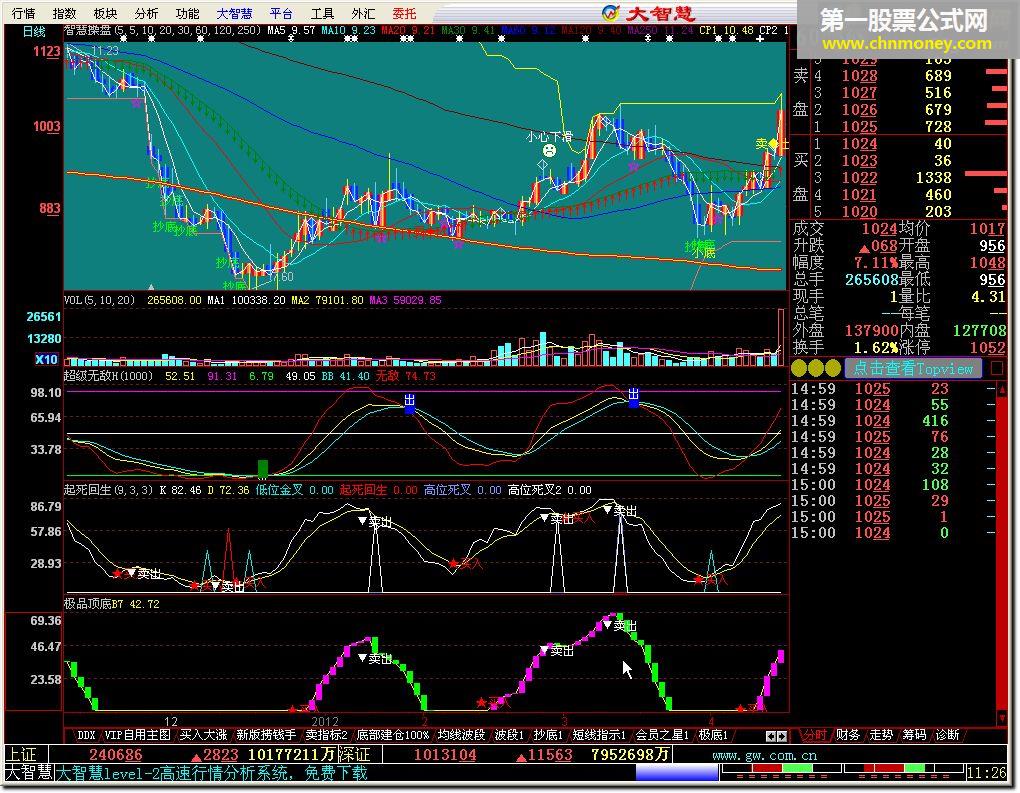This screenshot has width=1020, height=793.
Task: Open the 工具 menu
Action: (x=322, y=13)
